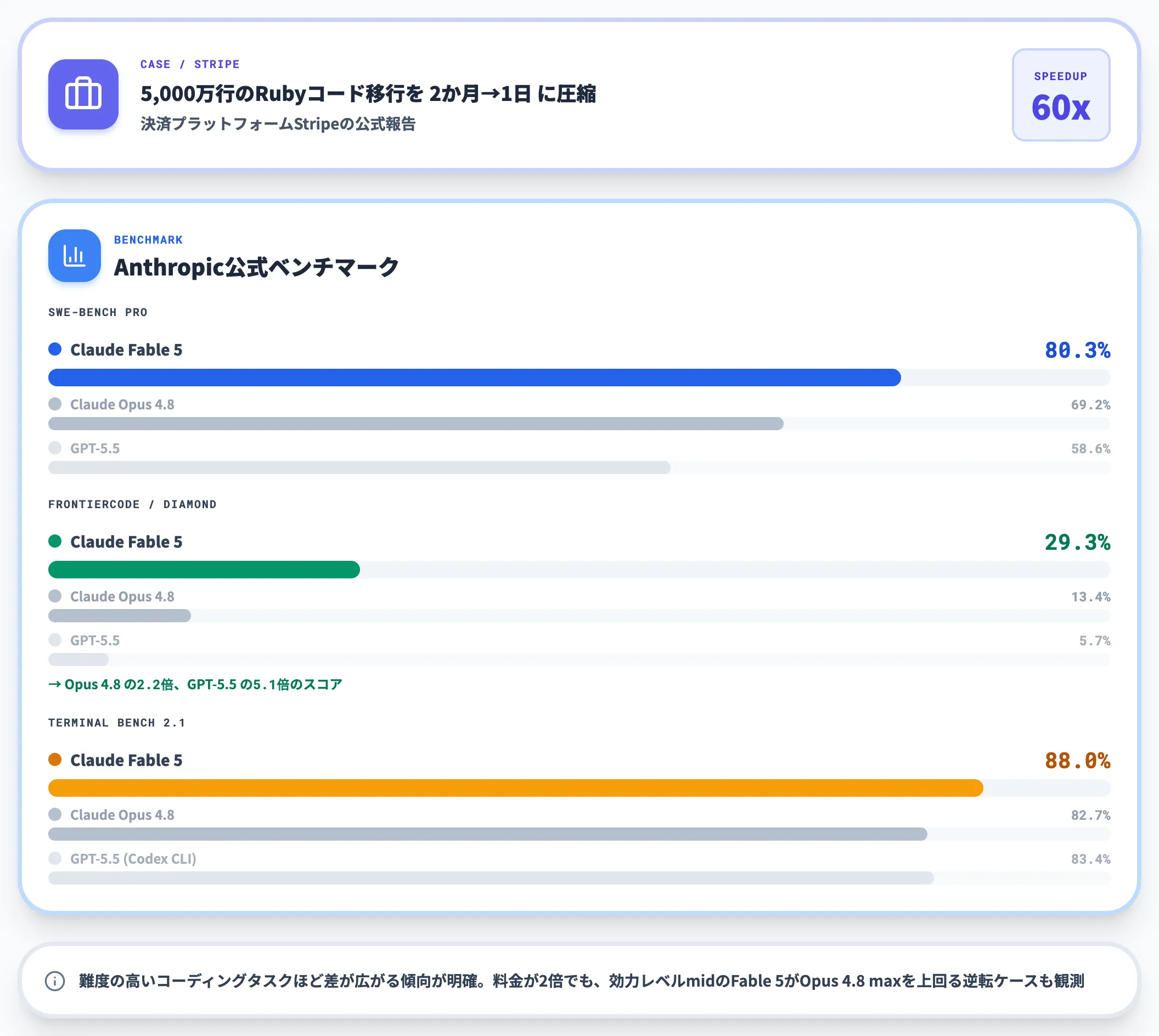Screen dimensions: 1159x1036
Task: Click the 'FRONTIERCODE / DIAMOND' section heading
Action: pyautogui.click(x=132, y=504)
